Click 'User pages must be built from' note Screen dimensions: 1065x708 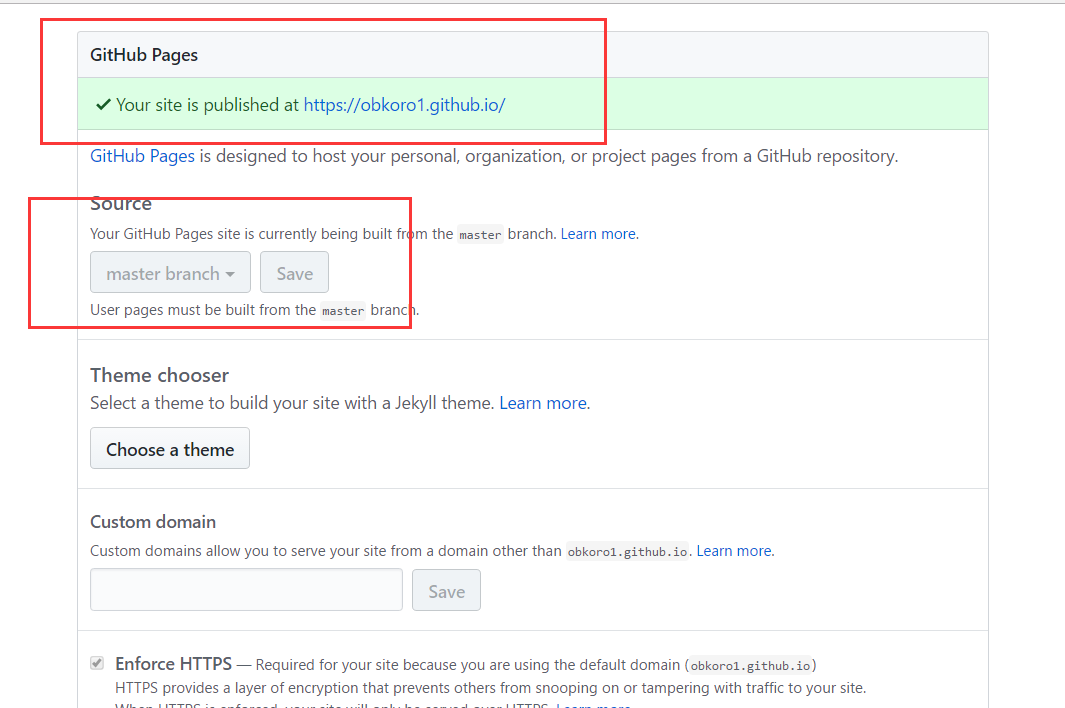(255, 310)
